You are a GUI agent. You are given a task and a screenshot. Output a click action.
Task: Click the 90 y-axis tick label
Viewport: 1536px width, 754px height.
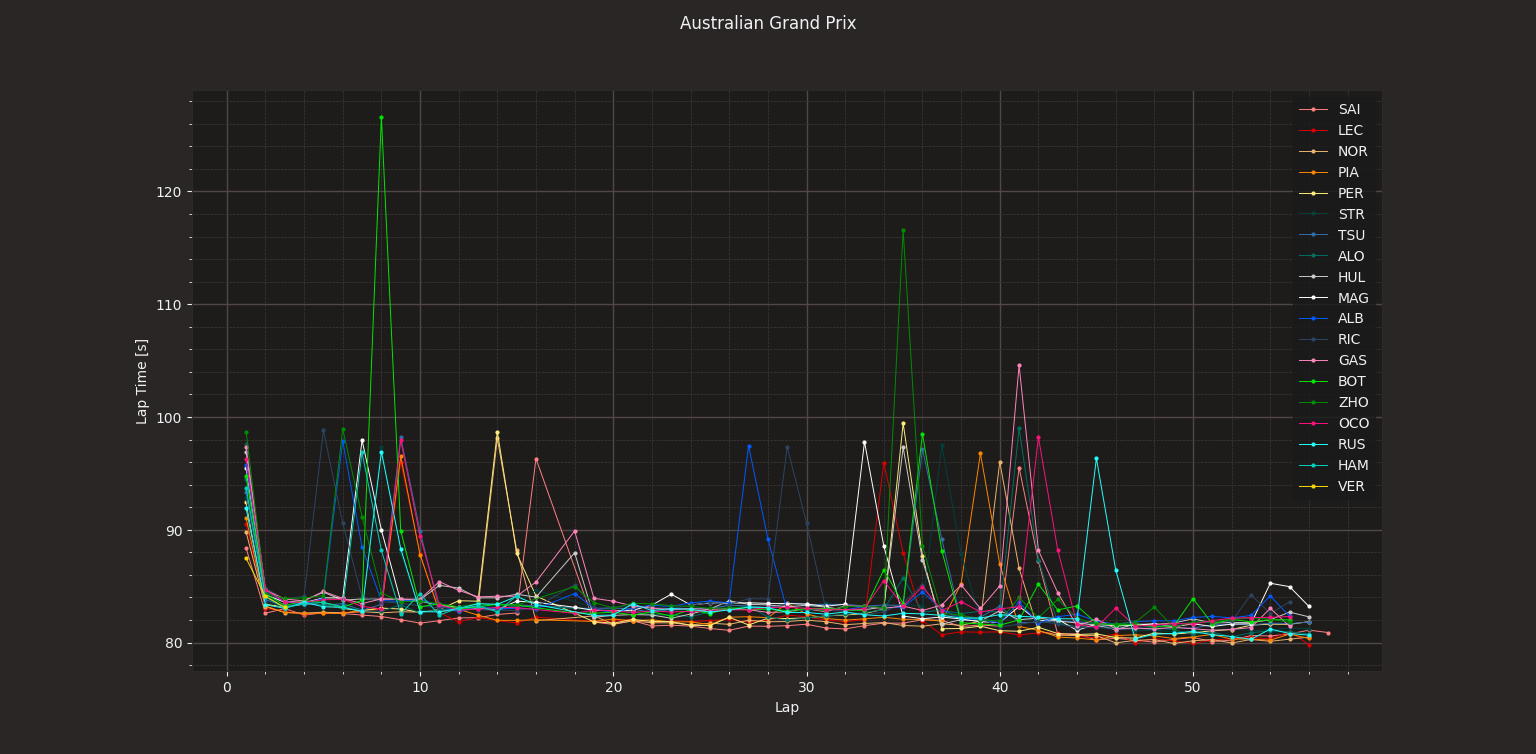(173, 531)
